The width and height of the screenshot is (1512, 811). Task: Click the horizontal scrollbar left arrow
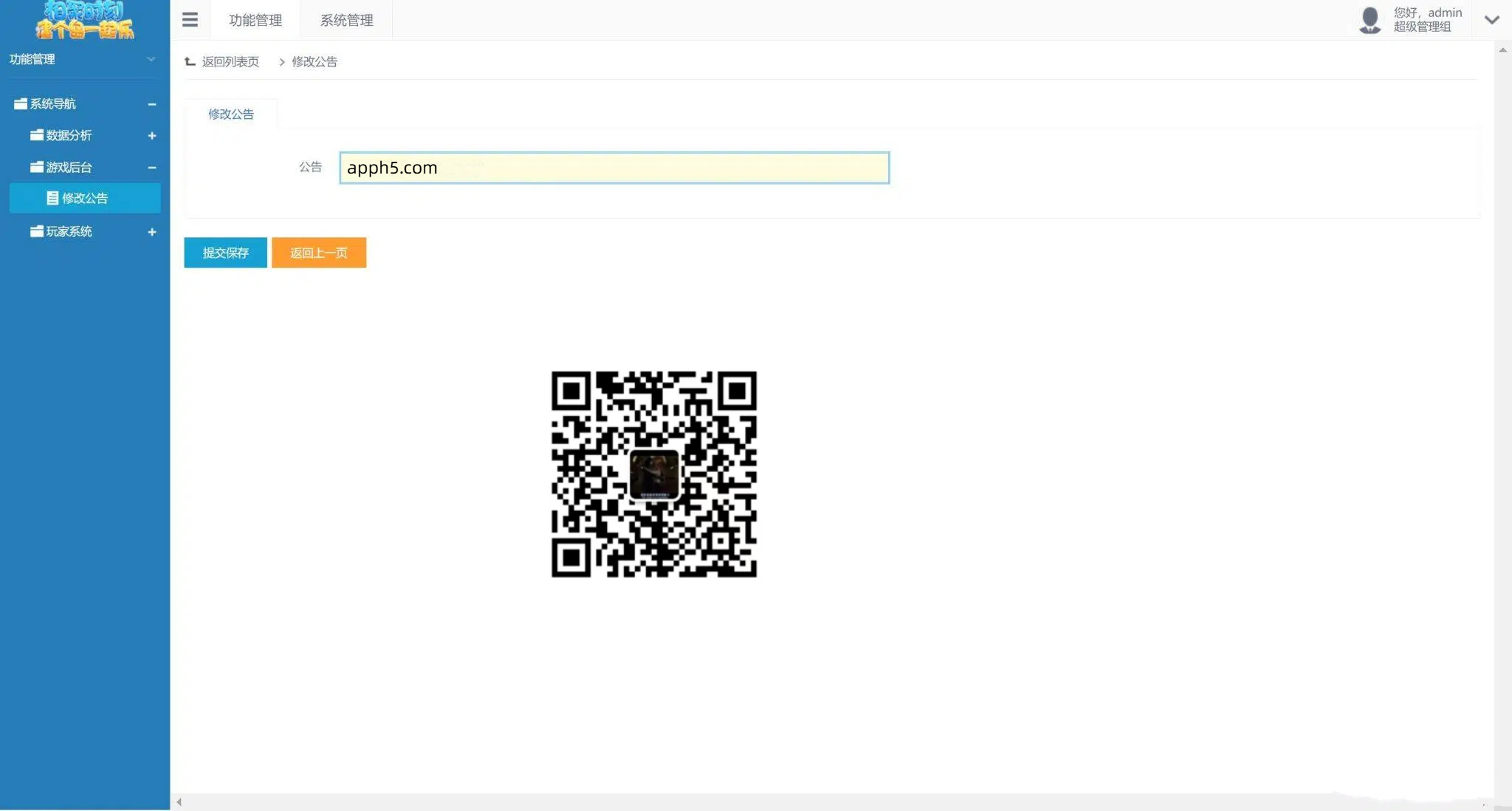[x=179, y=802]
